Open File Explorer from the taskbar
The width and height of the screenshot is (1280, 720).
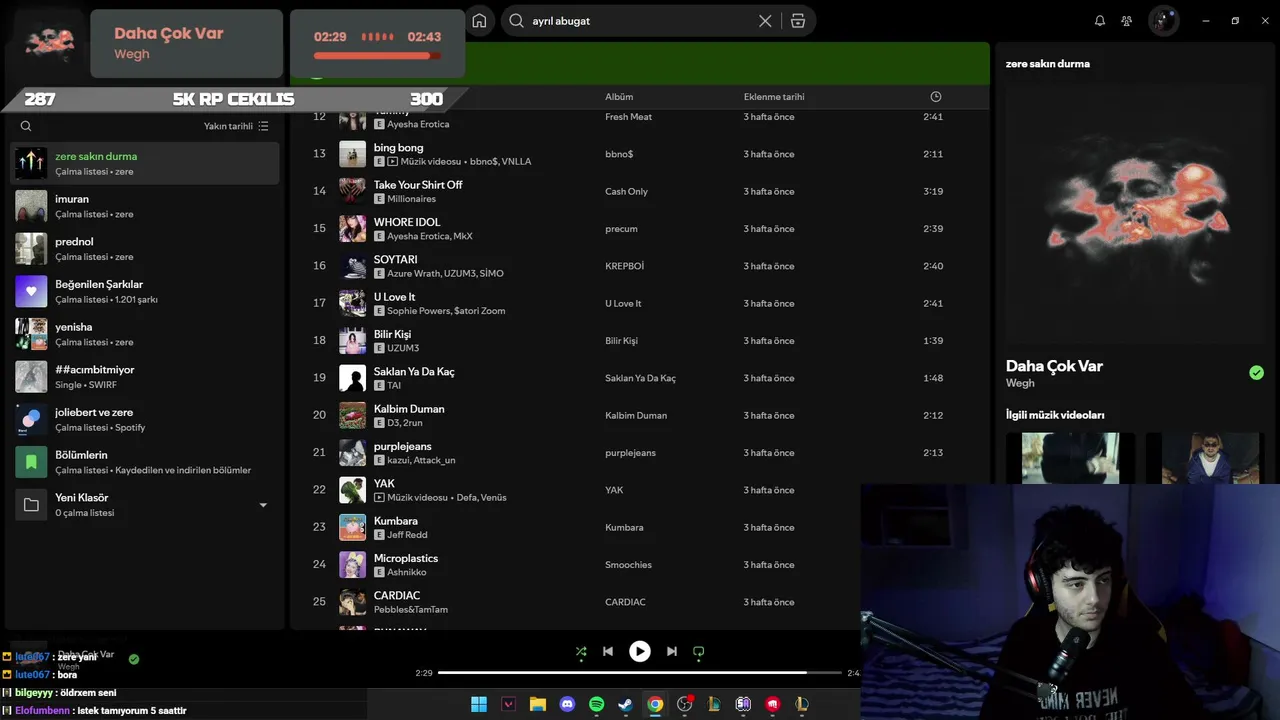537,704
